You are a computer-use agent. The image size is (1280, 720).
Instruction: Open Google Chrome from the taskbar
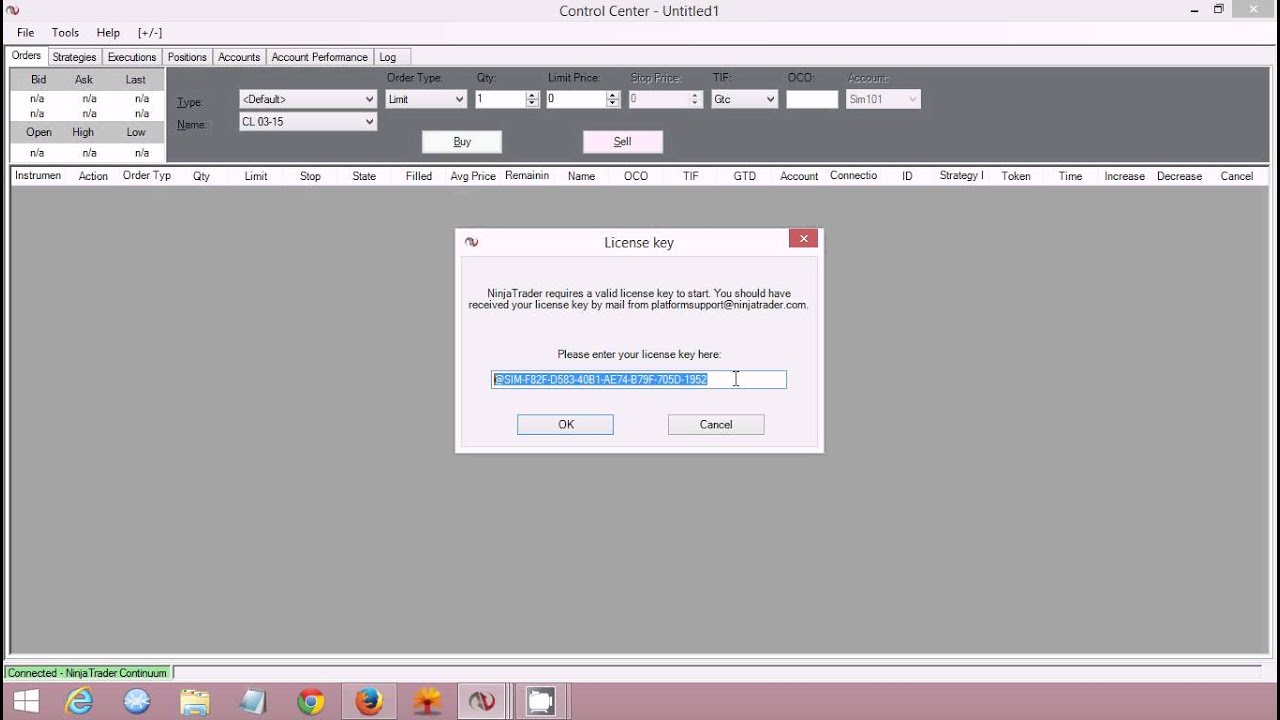click(x=311, y=702)
